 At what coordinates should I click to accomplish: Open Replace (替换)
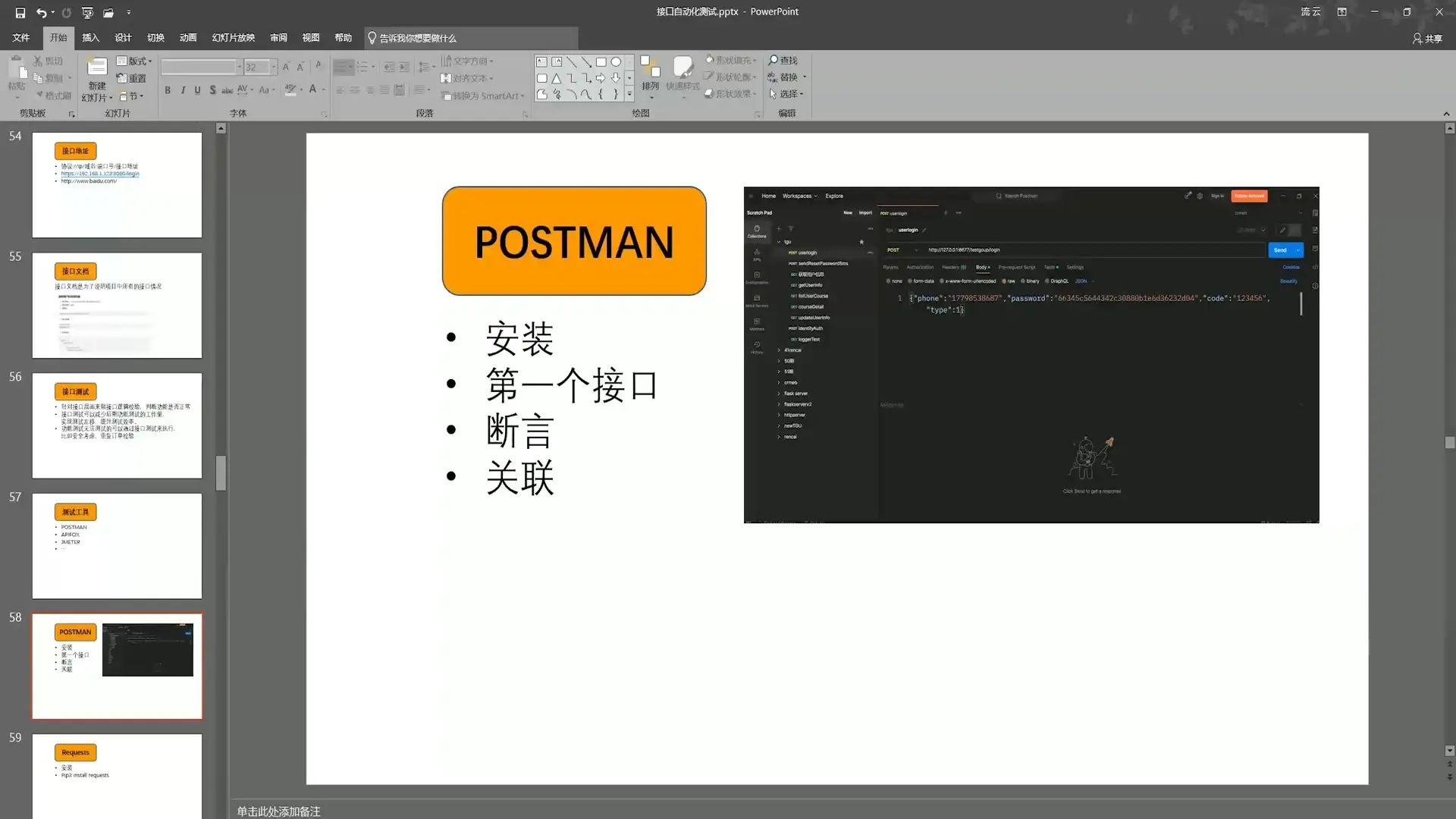click(787, 77)
